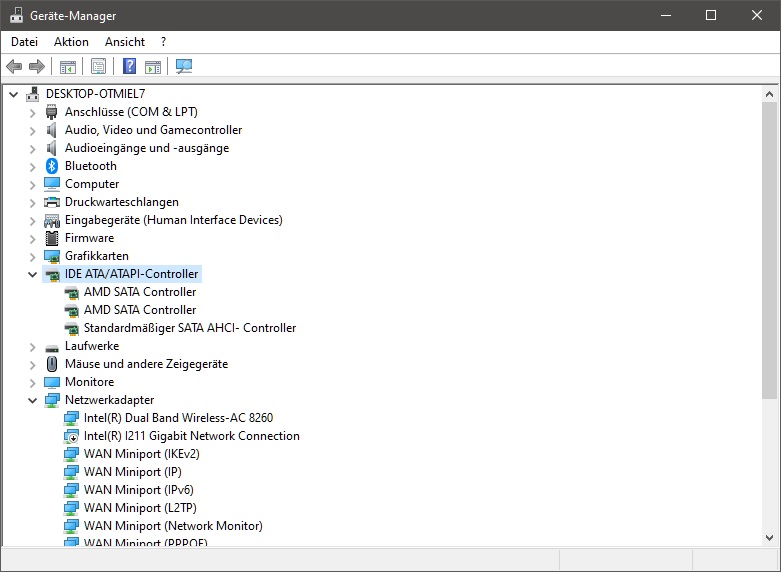Expand the Bluetooth category
The image size is (781, 572).
[x=32, y=166]
